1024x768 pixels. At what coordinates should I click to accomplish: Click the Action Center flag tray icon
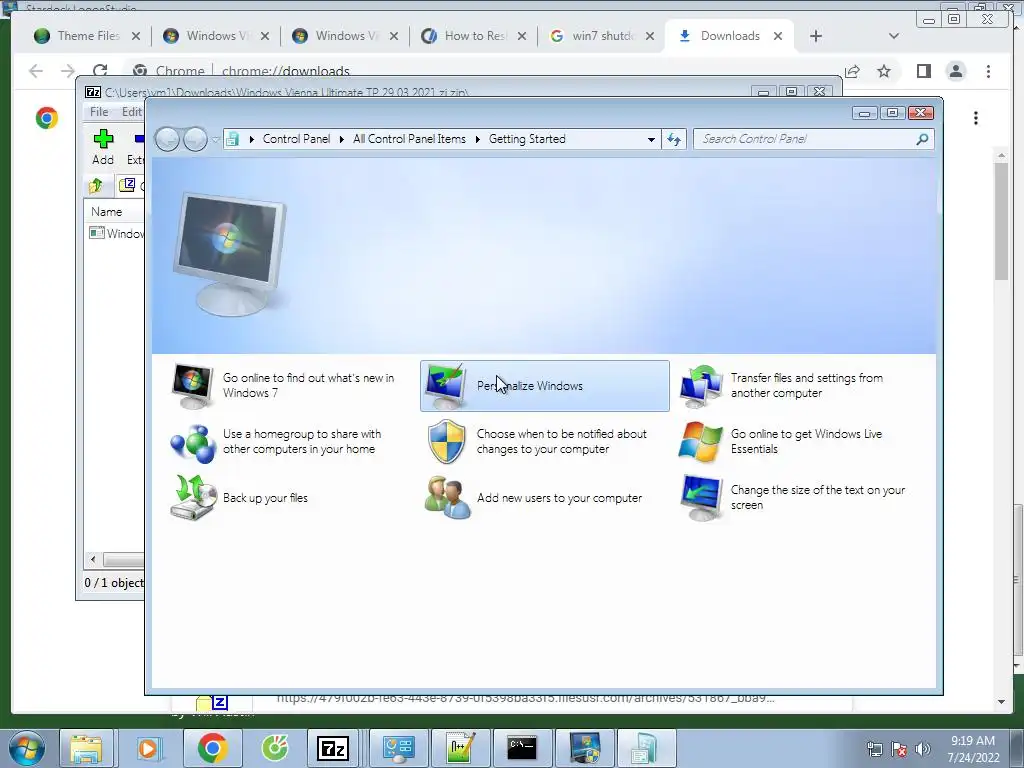click(899, 749)
